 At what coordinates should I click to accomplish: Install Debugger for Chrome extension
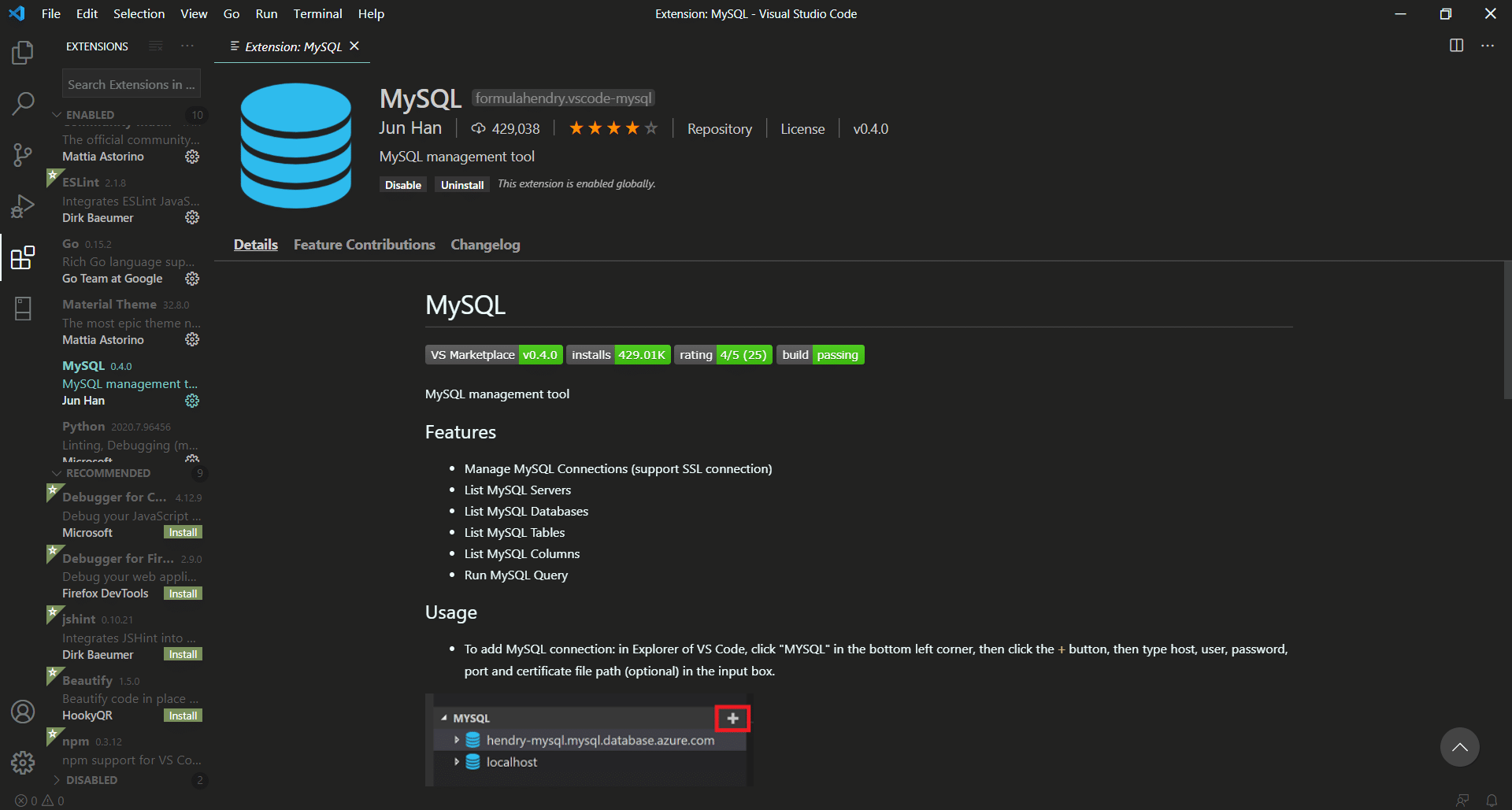183,533
